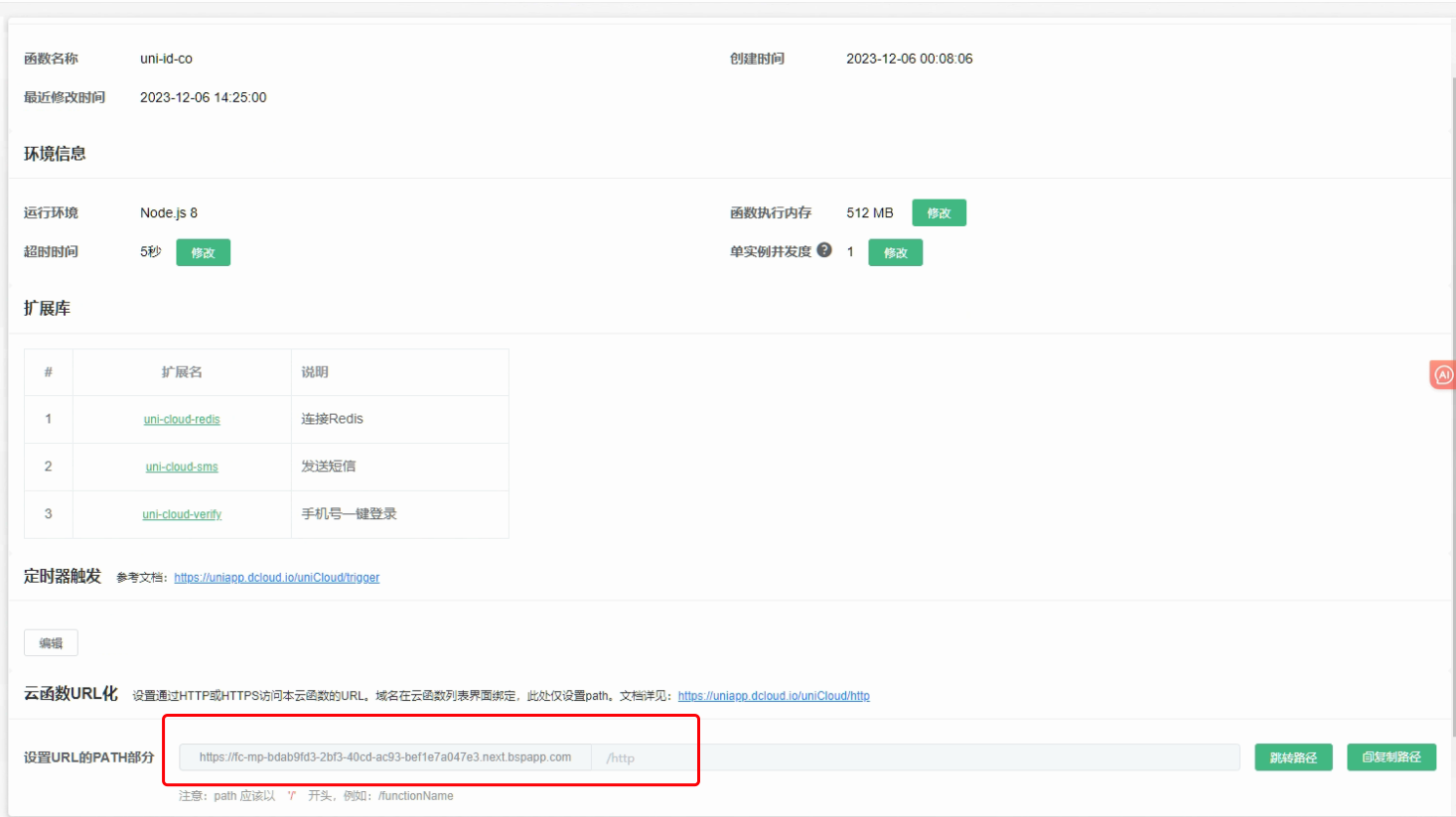The image size is (1456, 817).
Task: Open the floating AI assistant icon
Action: (x=1443, y=374)
